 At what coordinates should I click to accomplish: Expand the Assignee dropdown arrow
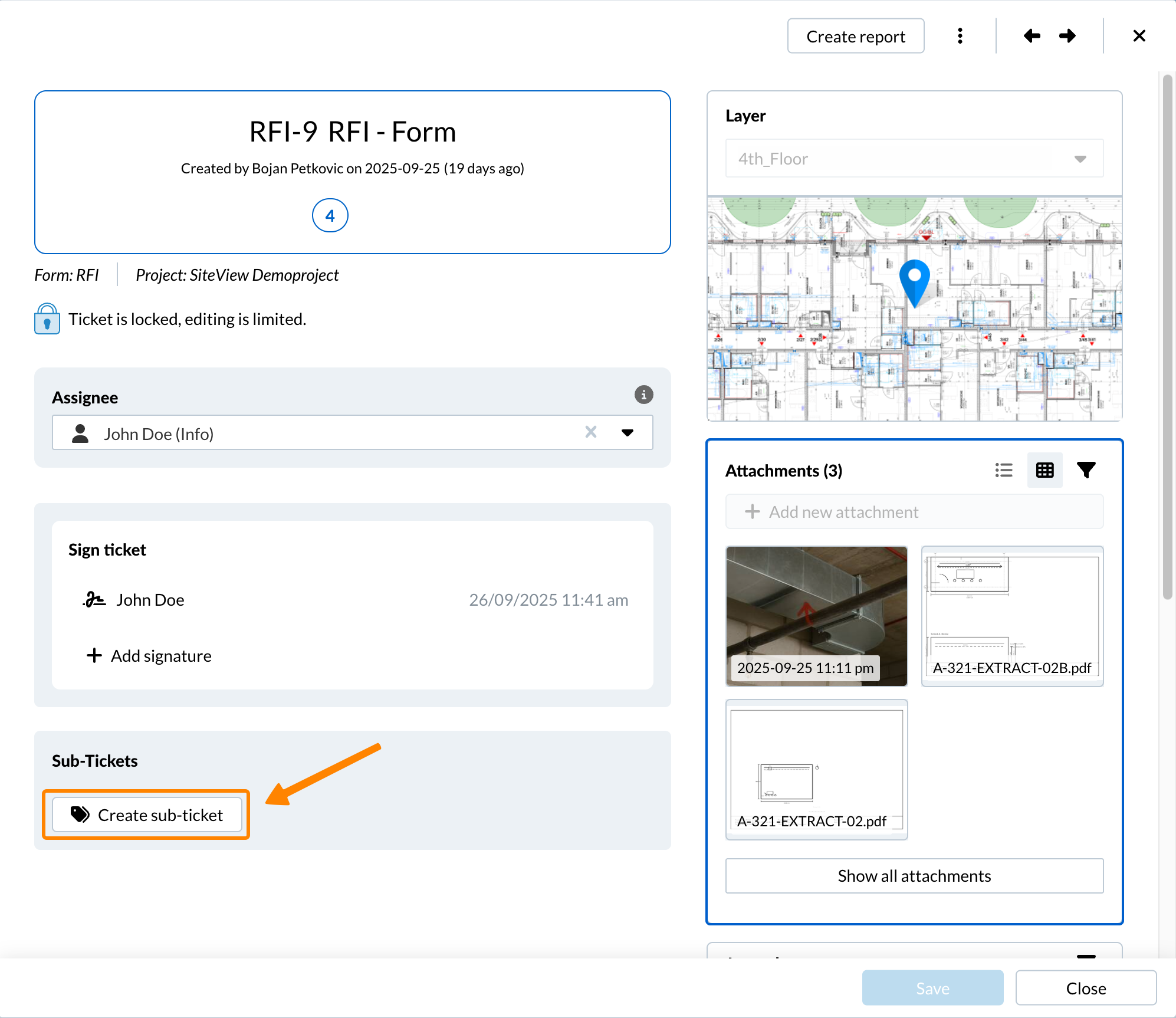(x=628, y=432)
